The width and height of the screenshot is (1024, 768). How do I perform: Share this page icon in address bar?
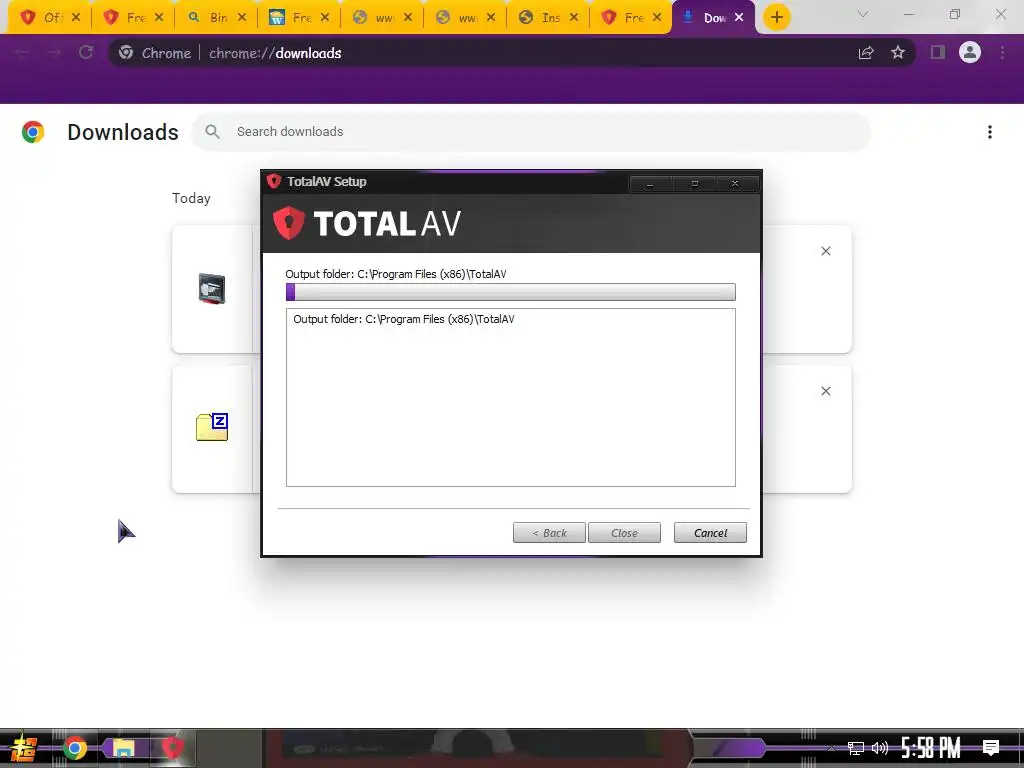(866, 53)
